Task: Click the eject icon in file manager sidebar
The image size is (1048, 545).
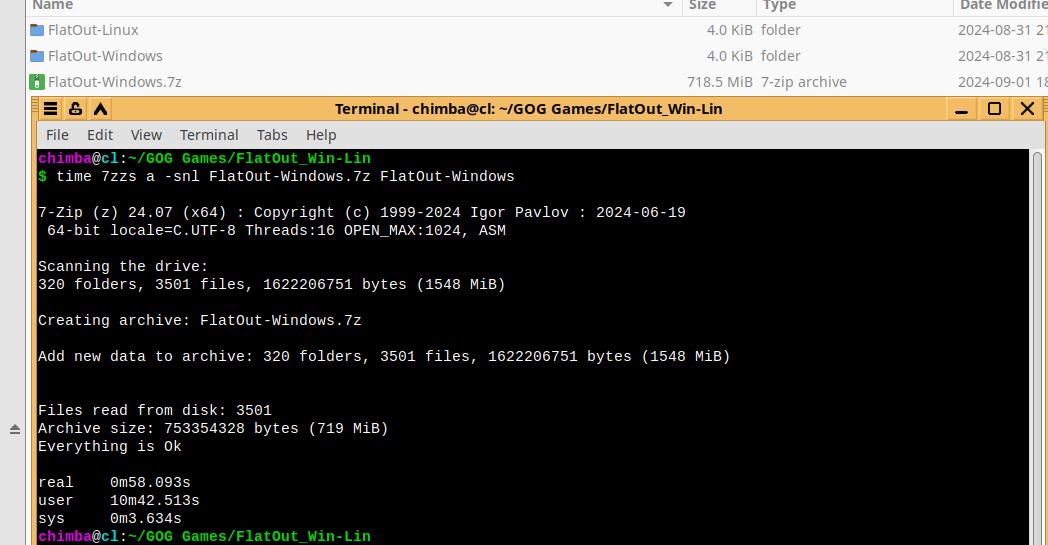Action: (15, 429)
